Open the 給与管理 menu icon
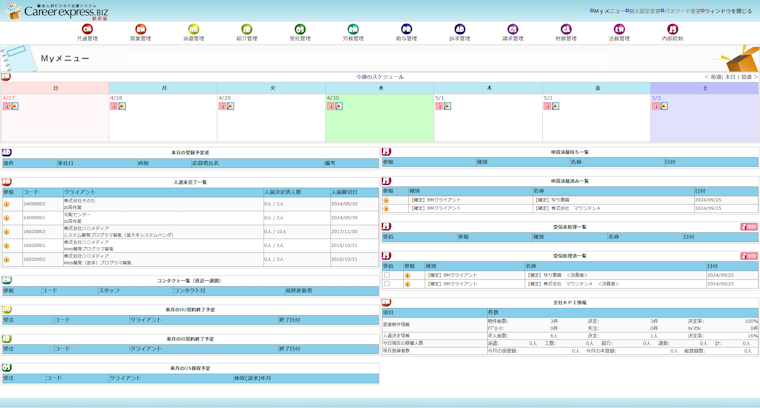This screenshot has height=408, width=760. coord(406,30)
